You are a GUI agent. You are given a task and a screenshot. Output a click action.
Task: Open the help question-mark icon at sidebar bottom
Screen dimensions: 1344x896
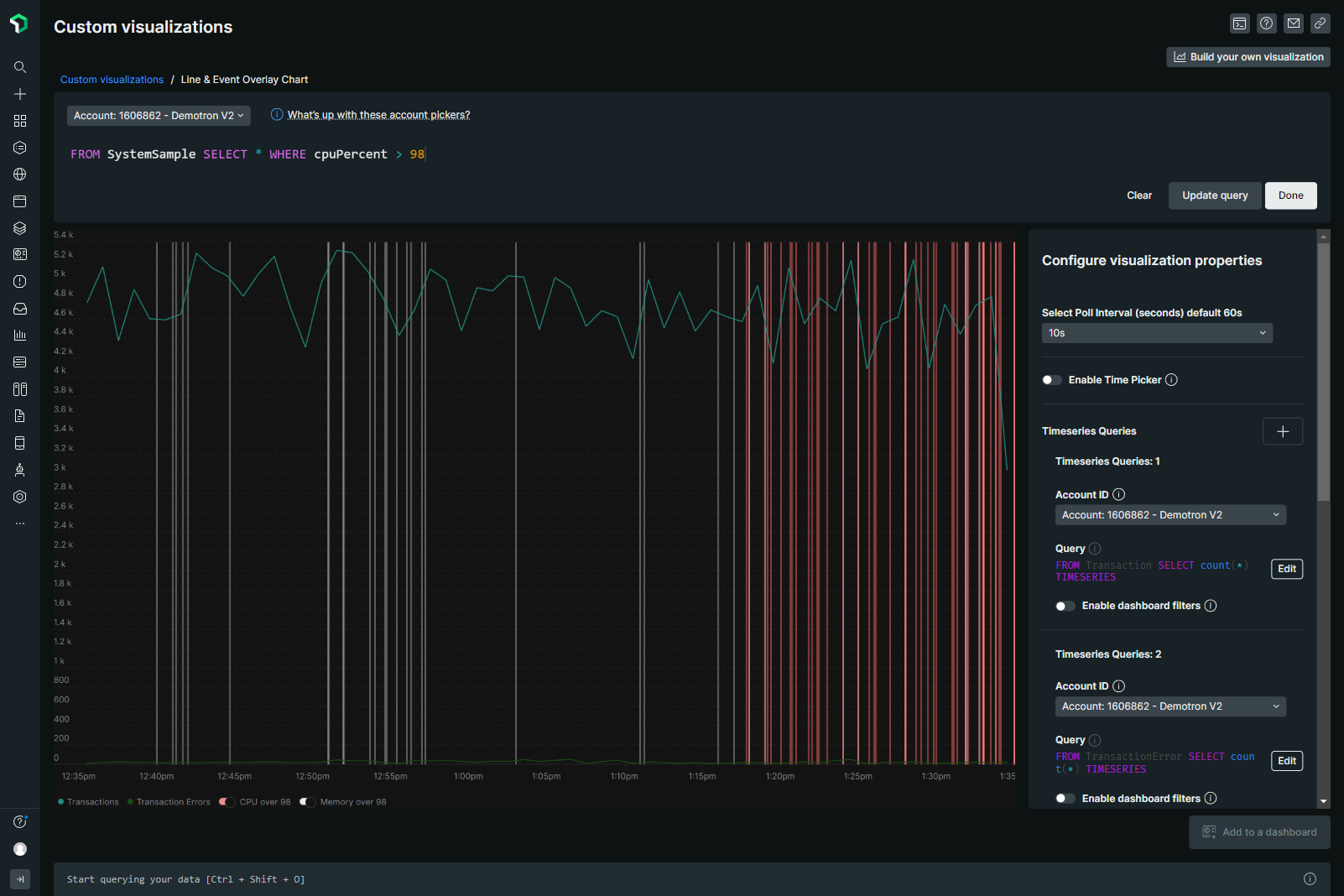coord(20,822)
